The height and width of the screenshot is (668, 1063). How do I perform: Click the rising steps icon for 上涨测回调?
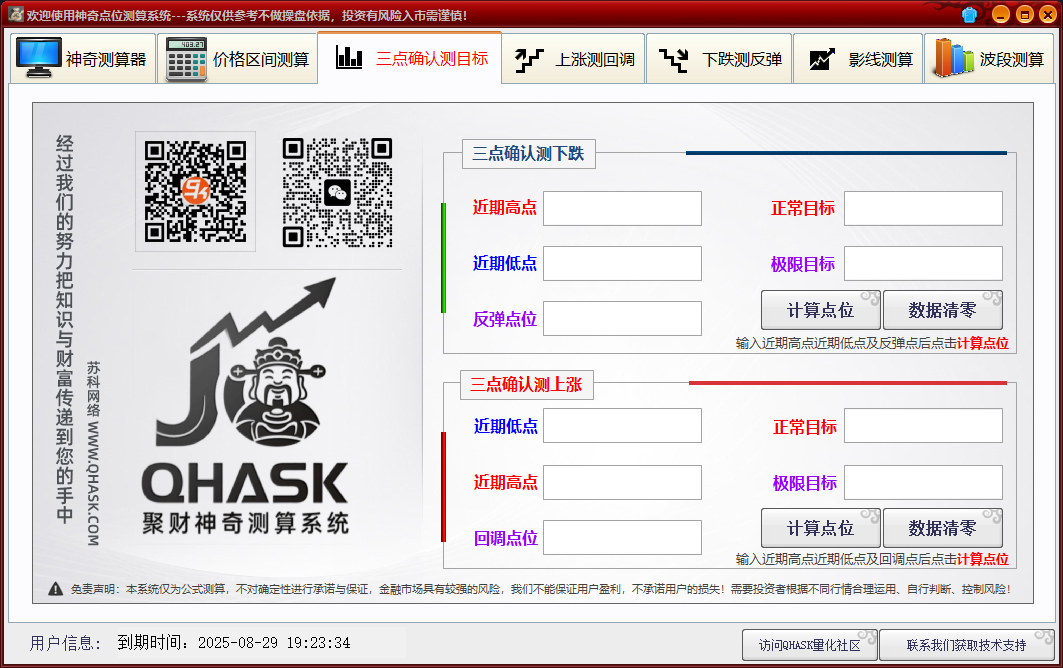(529, 60)
